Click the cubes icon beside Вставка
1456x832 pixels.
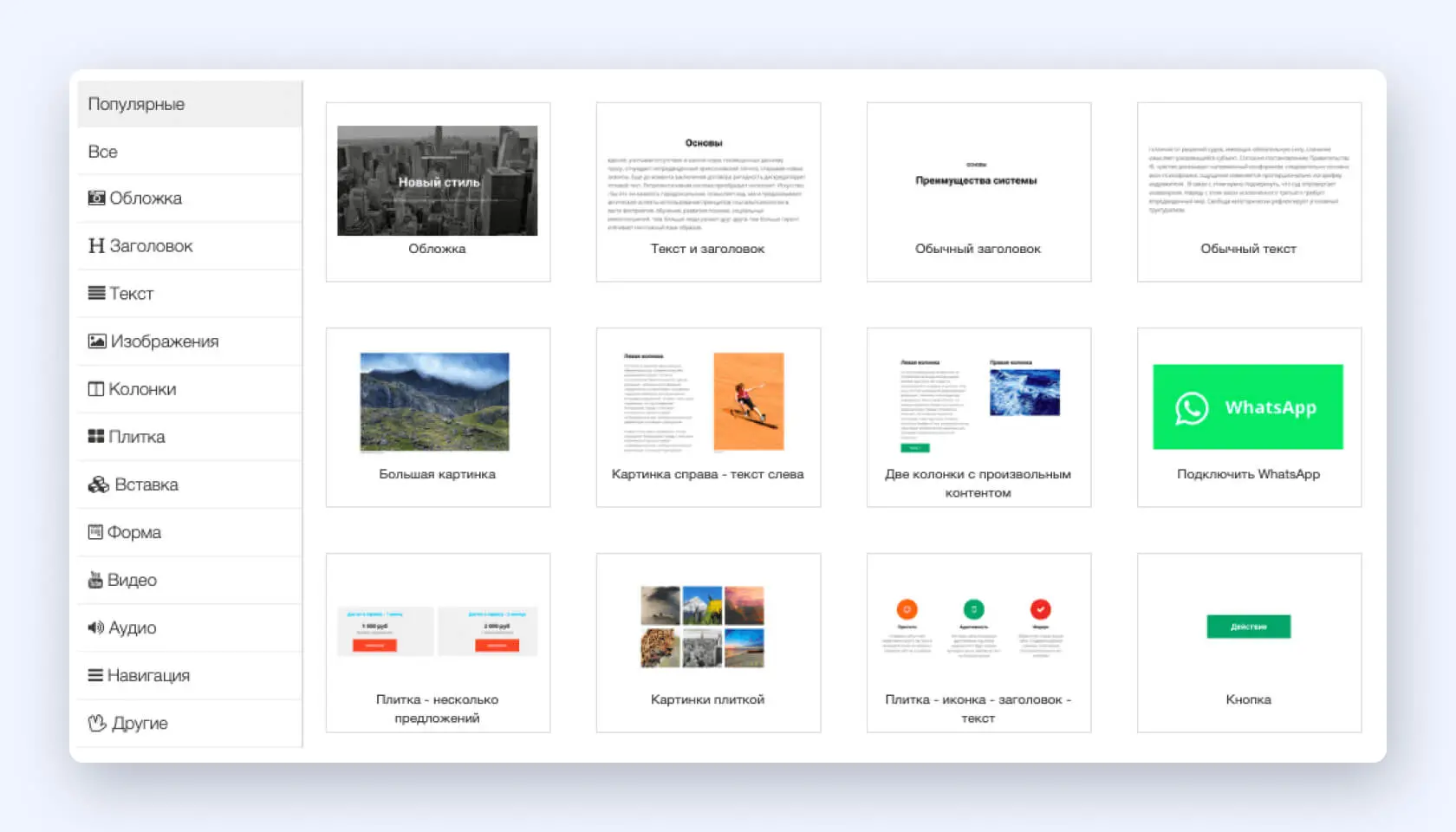pyautogui.click(x=99, y=484)
